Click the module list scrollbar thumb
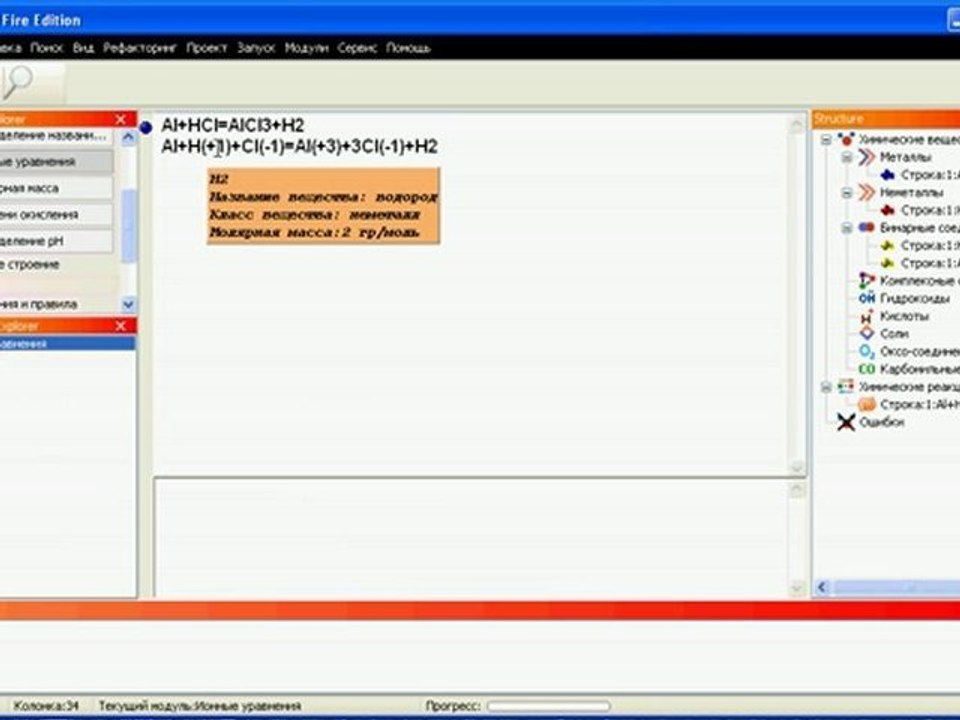Viewport: 960px width, 720px height. tap(129, 226)
